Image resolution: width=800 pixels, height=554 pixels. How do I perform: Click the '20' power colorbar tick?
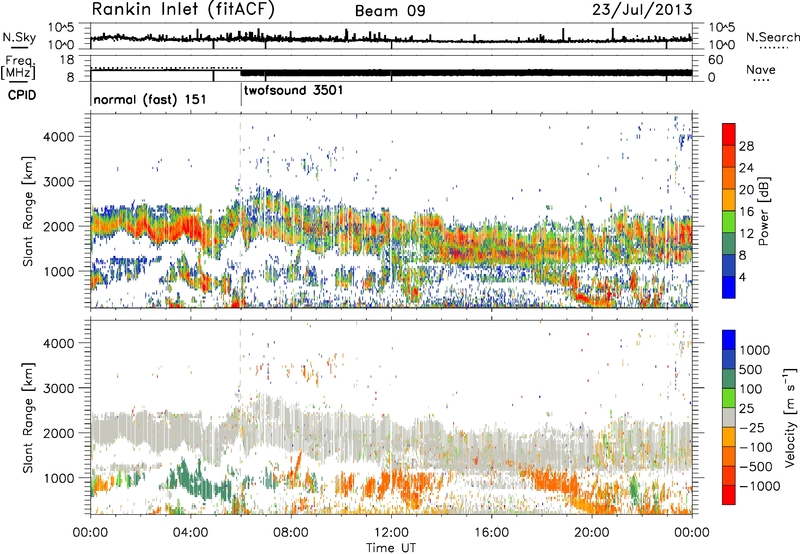(746, 190)
